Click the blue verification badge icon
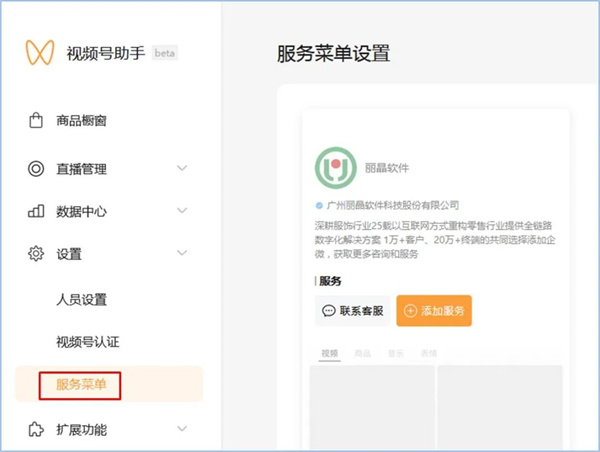The height and width of the screenshot is (452, 600). (319, 206)
